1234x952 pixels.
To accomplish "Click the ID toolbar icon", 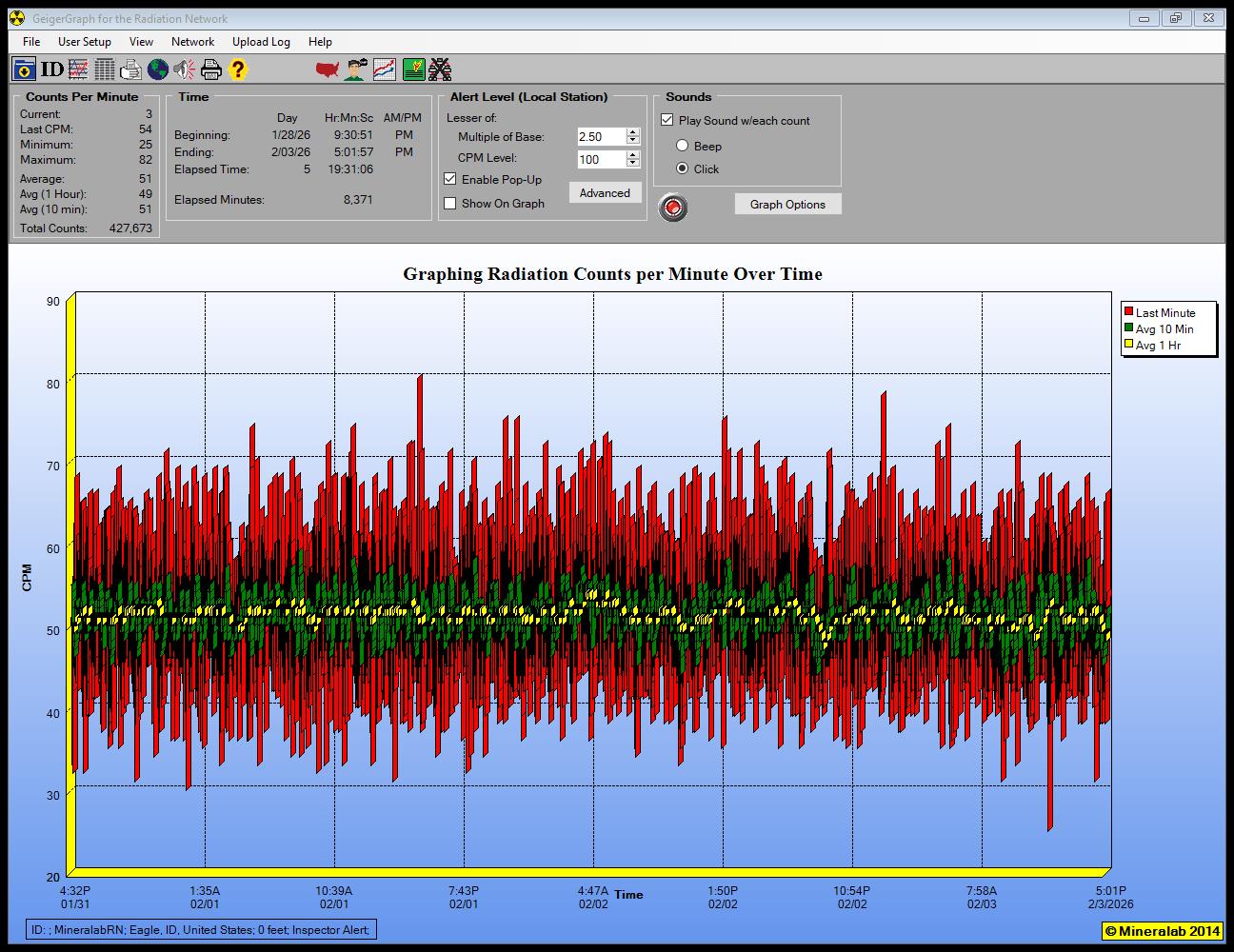I will click(51, 69).
